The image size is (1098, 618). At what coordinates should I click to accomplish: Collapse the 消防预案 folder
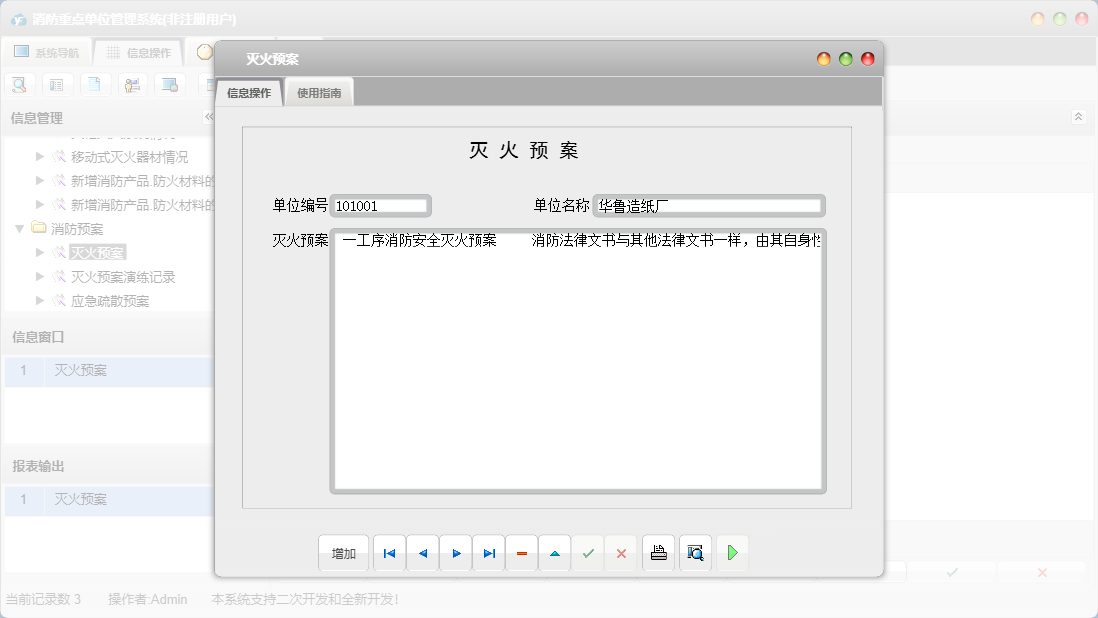(x=20, y=228)
